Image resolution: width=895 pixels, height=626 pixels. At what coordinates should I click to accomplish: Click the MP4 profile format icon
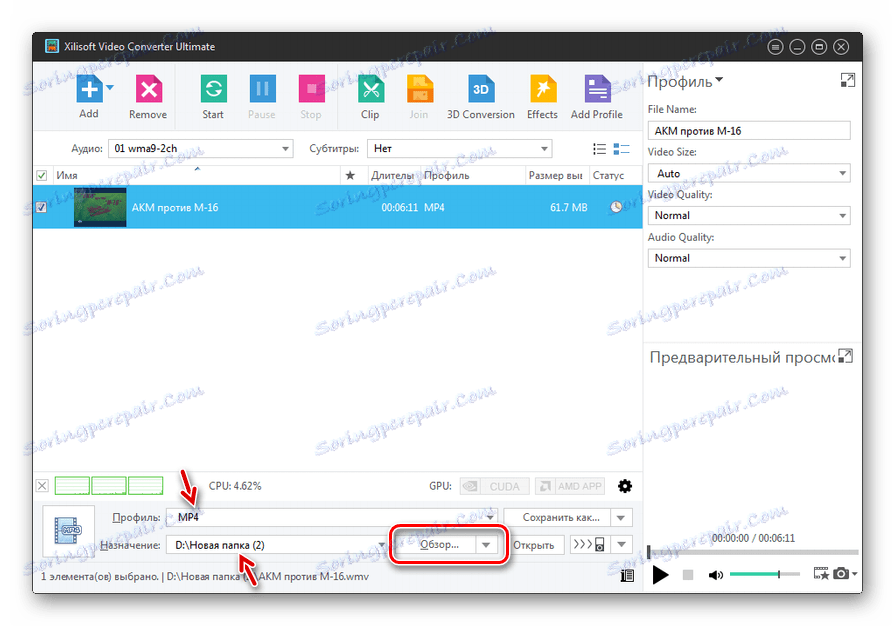(68, 531)
